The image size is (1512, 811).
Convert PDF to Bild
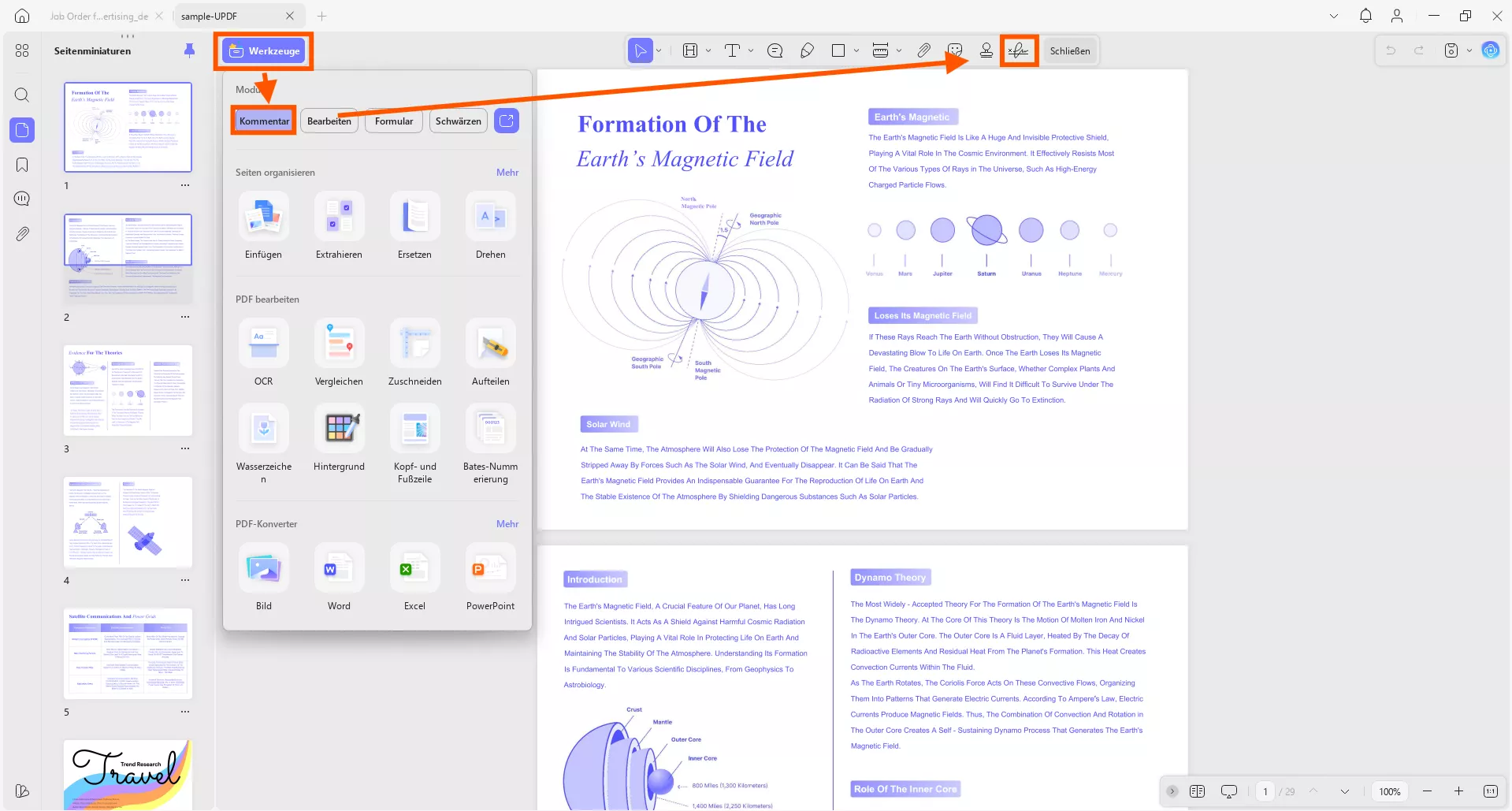263,567
